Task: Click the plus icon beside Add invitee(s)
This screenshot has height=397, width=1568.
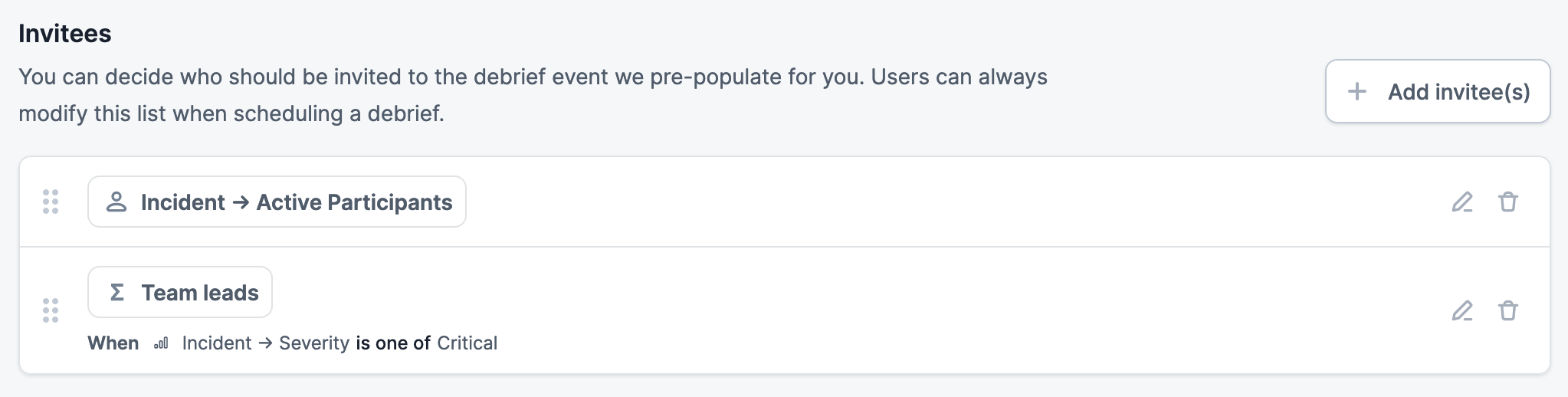Action: [x=1356, y=91]
